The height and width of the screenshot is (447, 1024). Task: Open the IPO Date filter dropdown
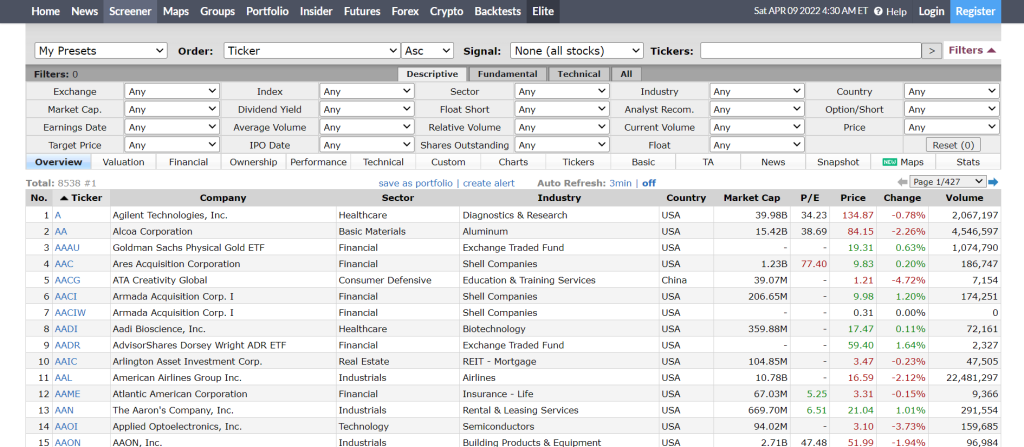[366, 144]
